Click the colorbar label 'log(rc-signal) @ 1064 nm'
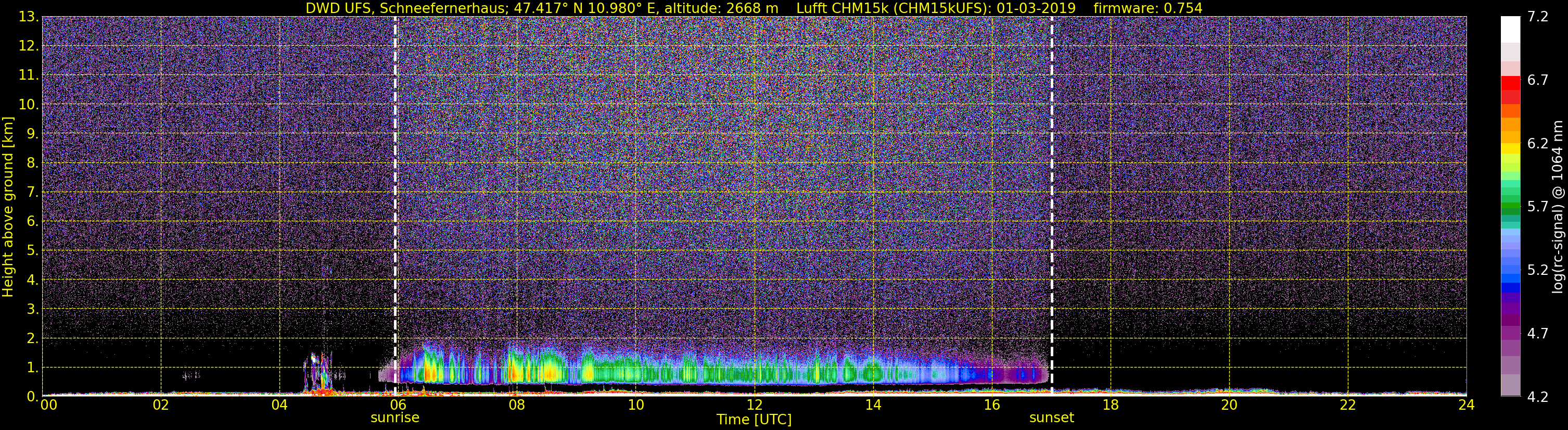 (x=1557, y=207)
